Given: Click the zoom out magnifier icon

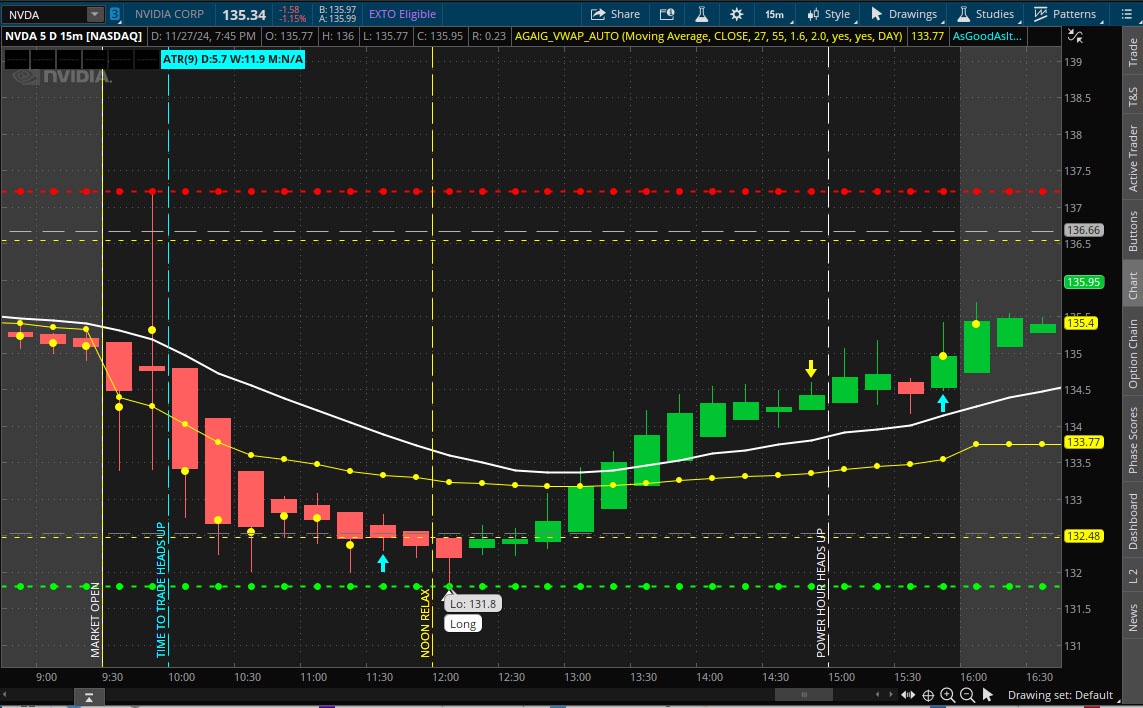Looking at the screenshot, I should click(967, 695).
